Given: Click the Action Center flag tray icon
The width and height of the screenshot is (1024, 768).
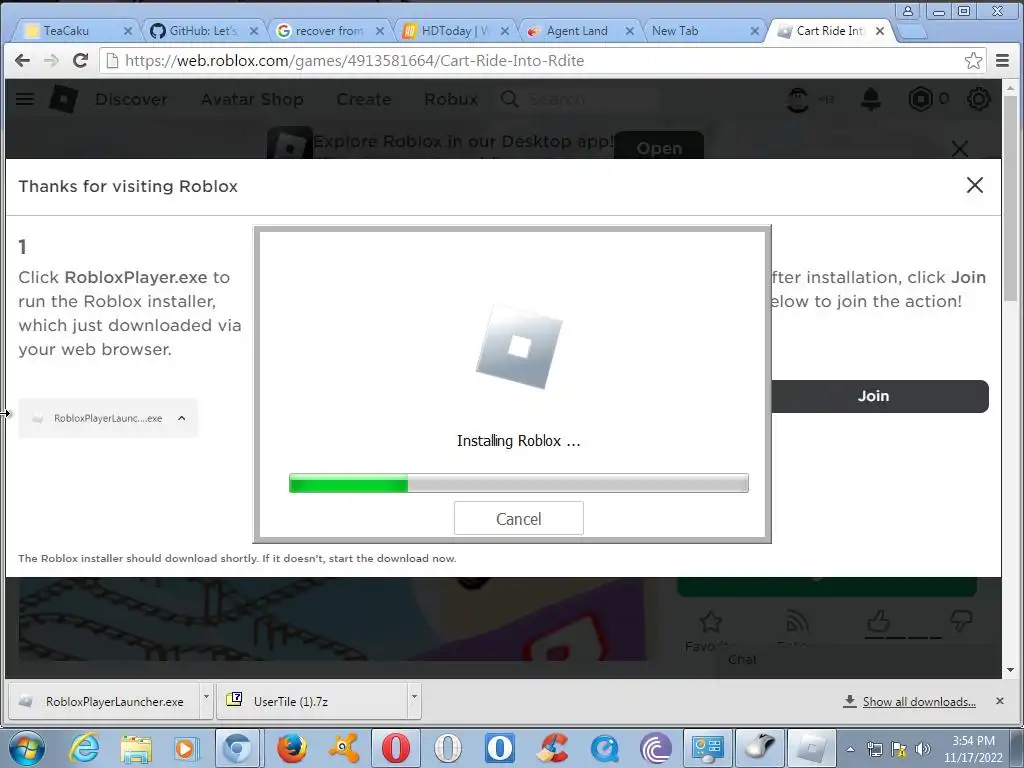Looking at the screenshot, I should (x=899, y=749).
